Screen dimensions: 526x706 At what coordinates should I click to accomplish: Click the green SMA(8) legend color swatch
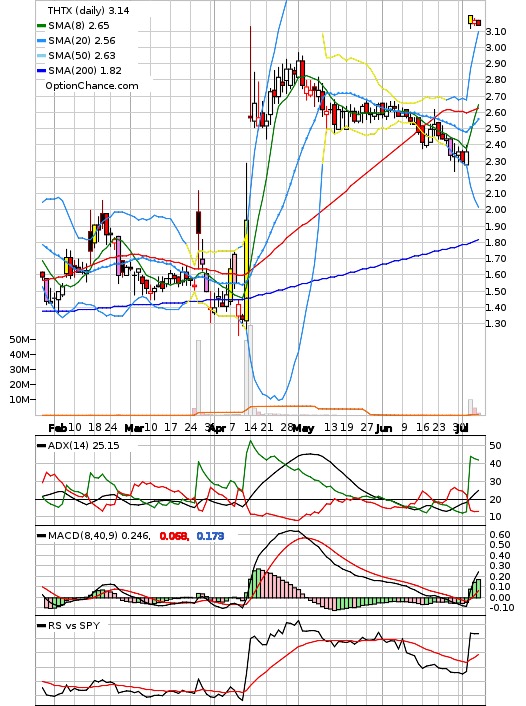tap(41, 26)
